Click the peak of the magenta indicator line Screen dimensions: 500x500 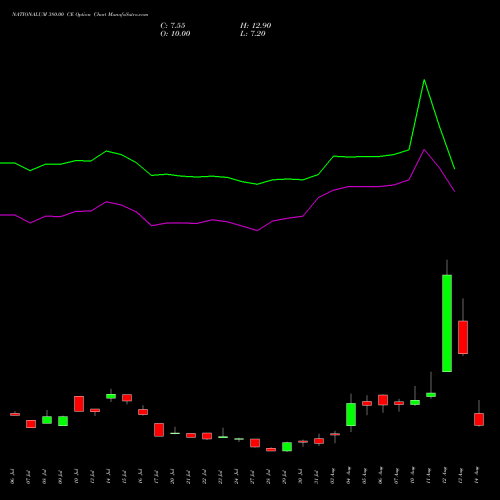(x=424, y=150)
